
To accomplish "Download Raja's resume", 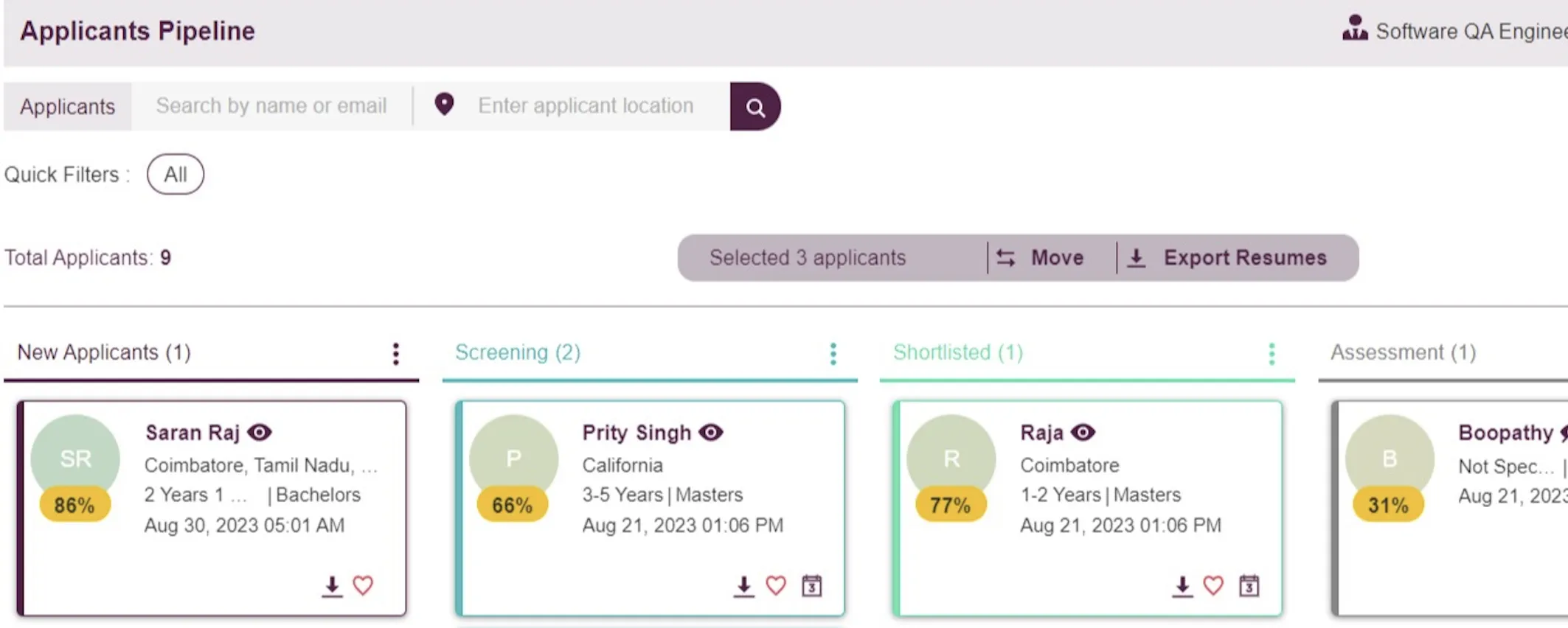I will (1182, 586).
